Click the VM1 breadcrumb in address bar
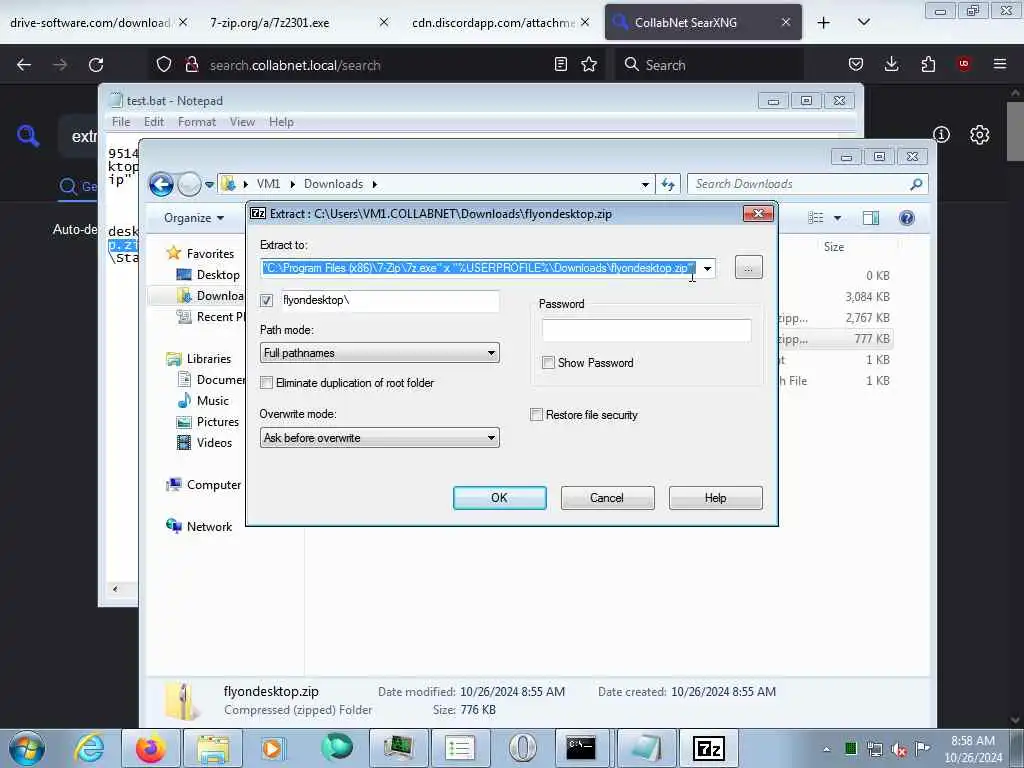This screenshot has height=768, width=1024. (268, 184)
